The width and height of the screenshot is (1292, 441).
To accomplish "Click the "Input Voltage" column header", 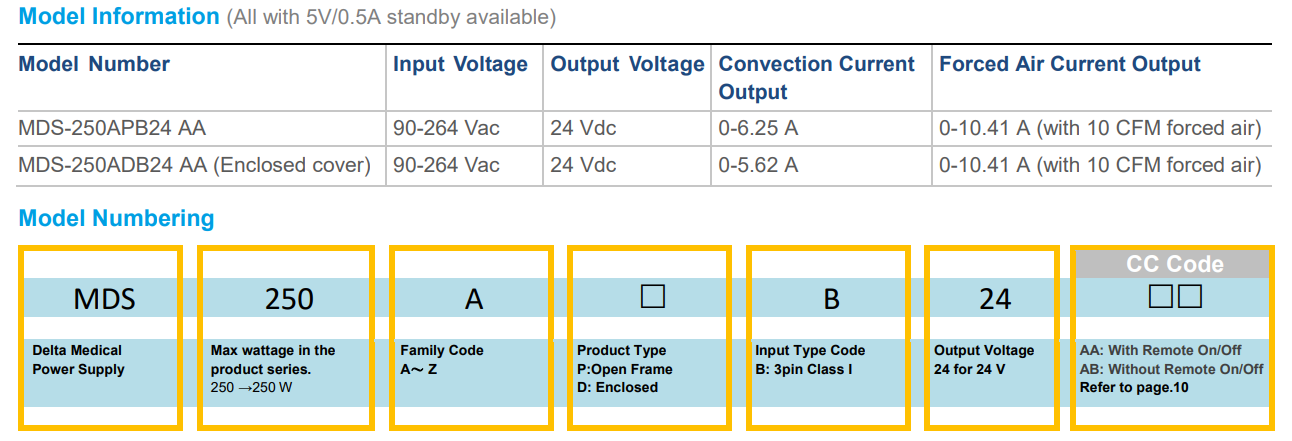I will (460, 65).
